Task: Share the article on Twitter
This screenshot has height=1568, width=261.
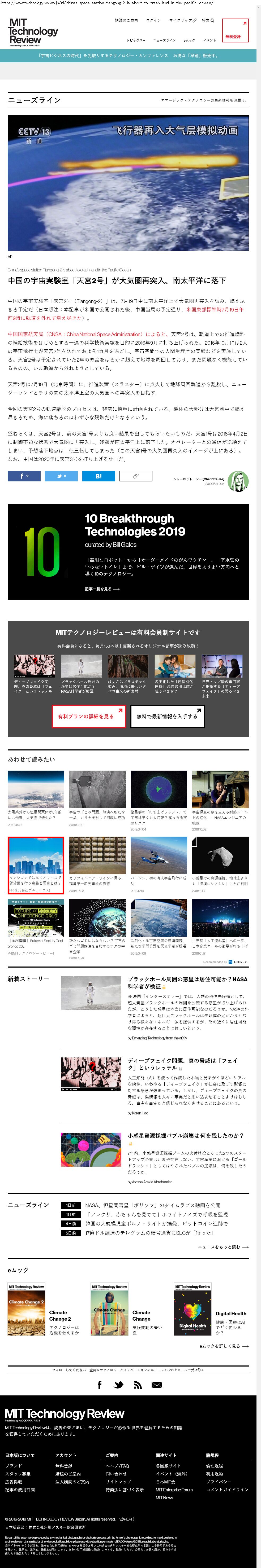Action: (62, 476)
